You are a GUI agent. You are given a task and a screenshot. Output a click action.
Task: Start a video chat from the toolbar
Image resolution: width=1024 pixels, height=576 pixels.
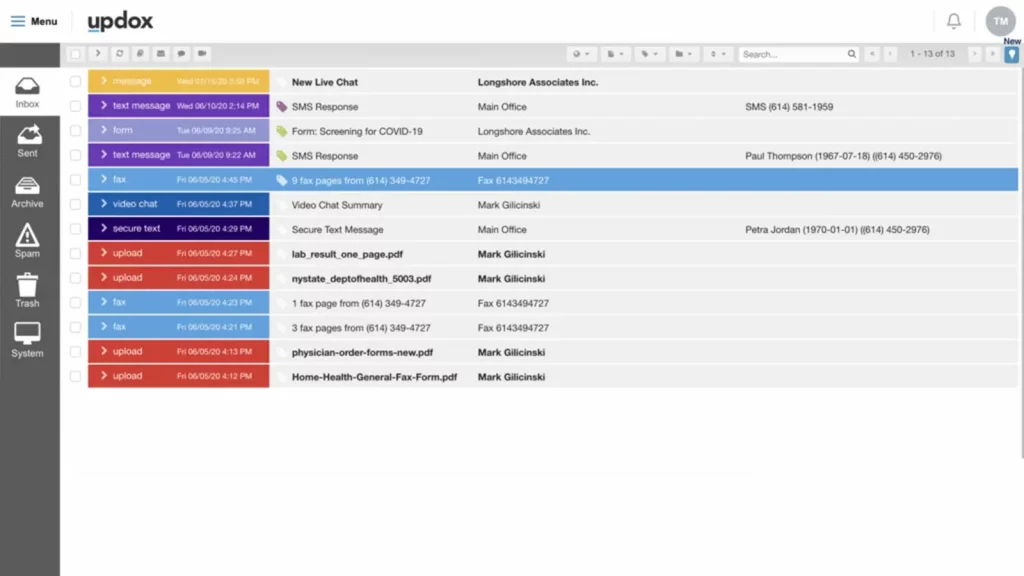coord(203,53)
